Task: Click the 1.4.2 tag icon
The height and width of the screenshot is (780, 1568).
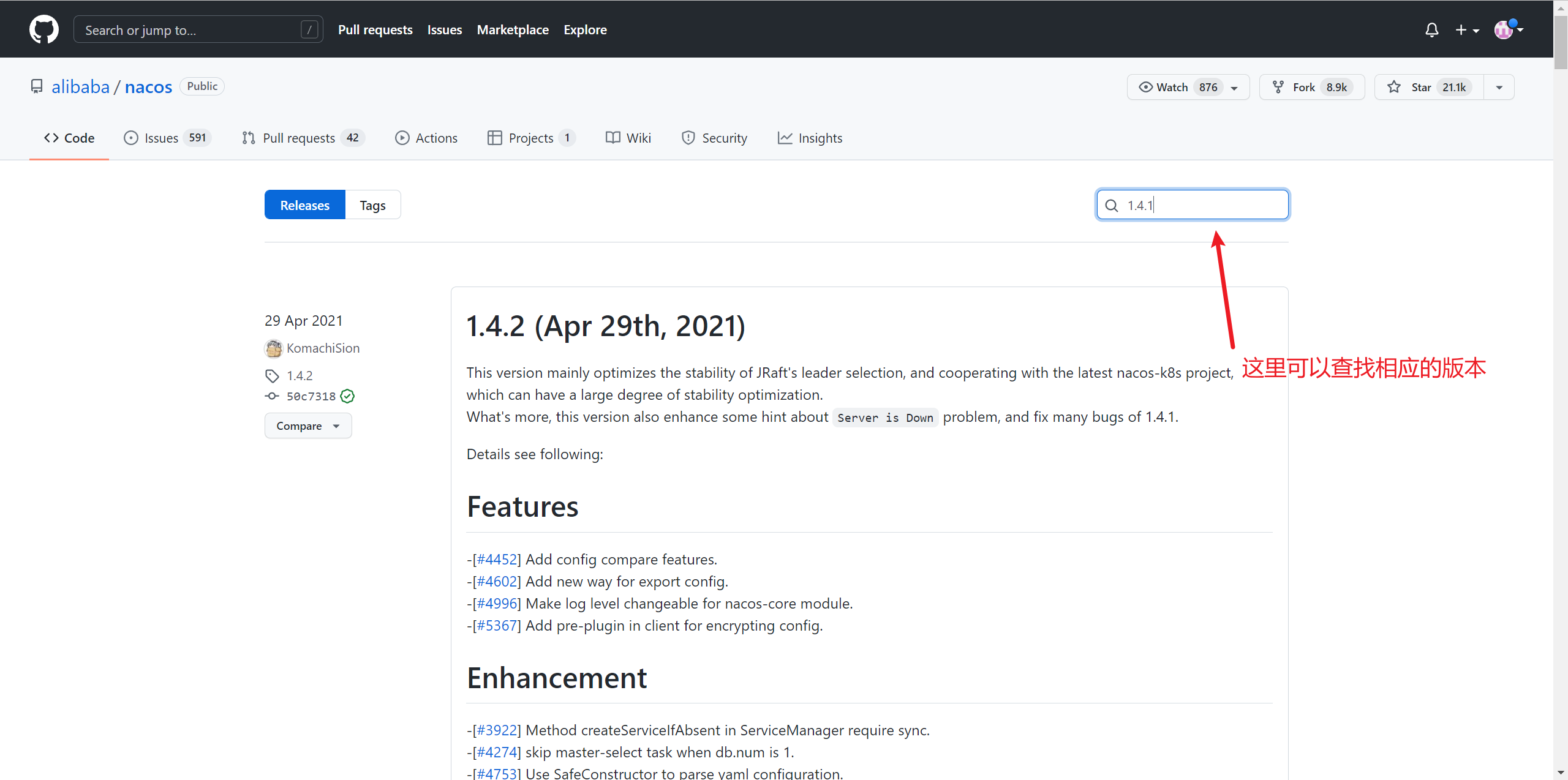Action: [272, 375]
